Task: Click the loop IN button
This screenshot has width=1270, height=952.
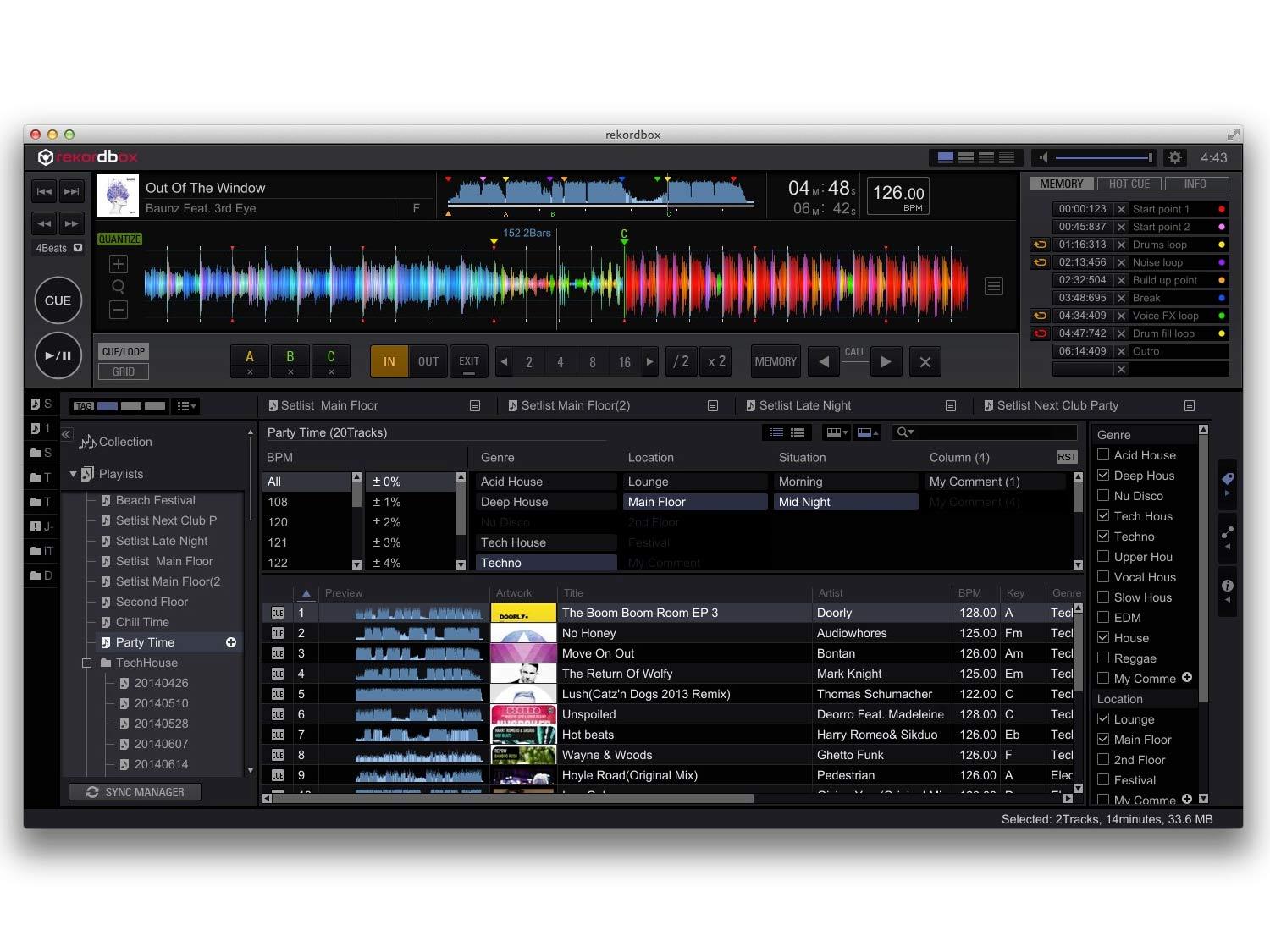Action: point(389,361)
